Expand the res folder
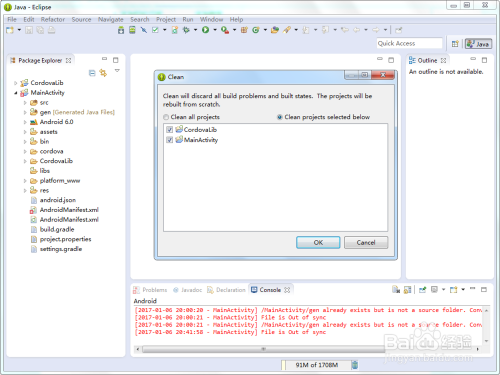Viewport: 500px width, 375px height. pos(25,191)
